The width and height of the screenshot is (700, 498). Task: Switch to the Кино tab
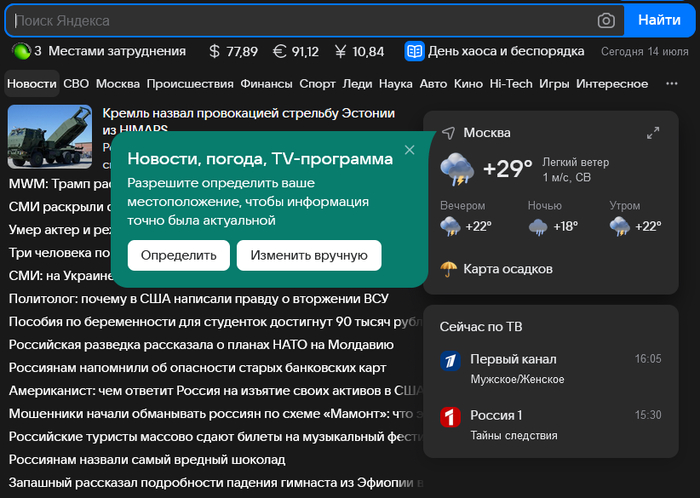[468, 83]
